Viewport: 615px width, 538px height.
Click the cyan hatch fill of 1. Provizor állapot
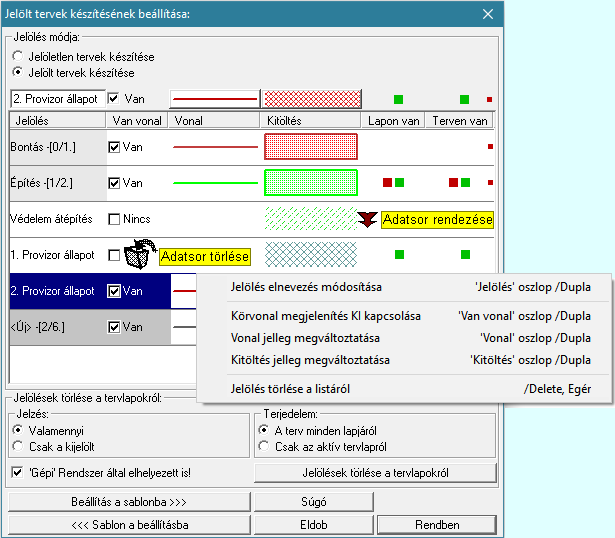pos(310,255)
